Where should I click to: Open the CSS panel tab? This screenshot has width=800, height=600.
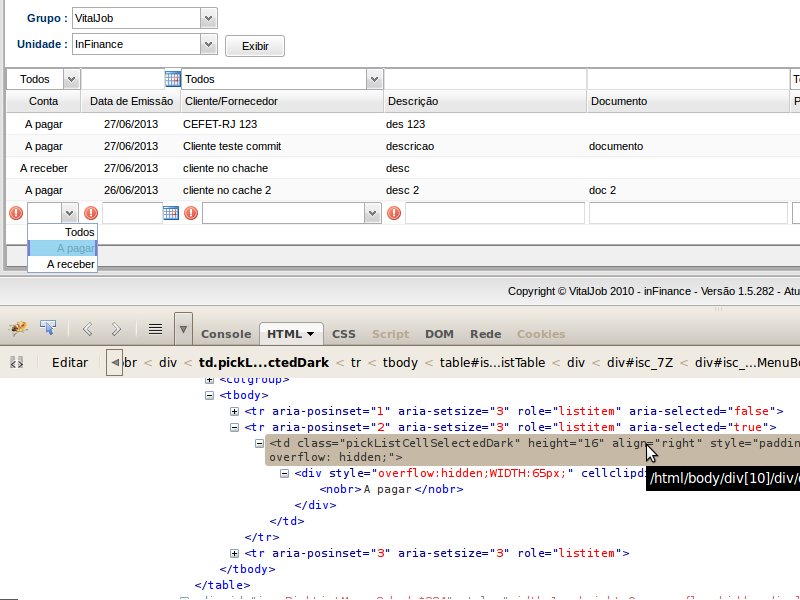(343, 334)
